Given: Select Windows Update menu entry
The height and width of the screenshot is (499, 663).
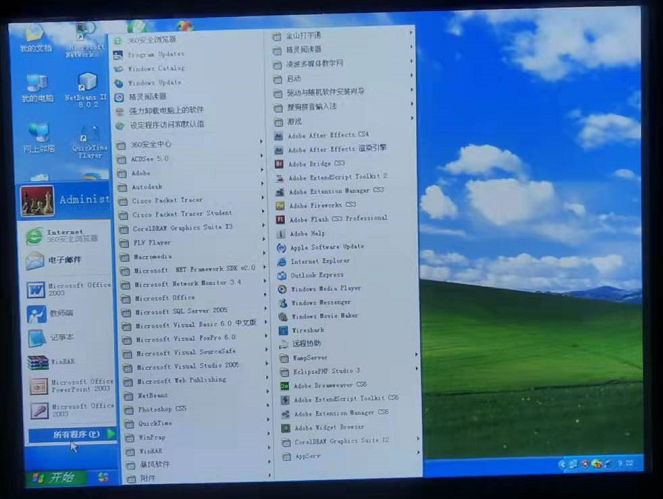Looking at the screenshot, I should pos(154,82).
